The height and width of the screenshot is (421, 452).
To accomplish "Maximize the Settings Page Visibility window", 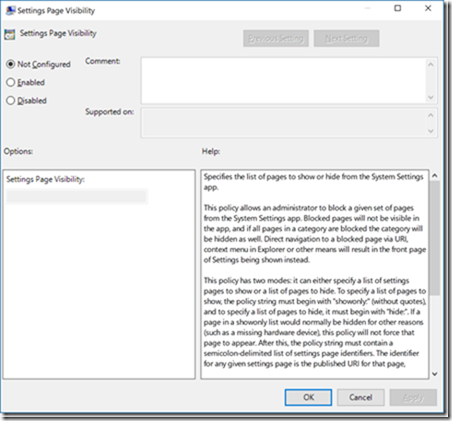I will (x=398, y=8).
